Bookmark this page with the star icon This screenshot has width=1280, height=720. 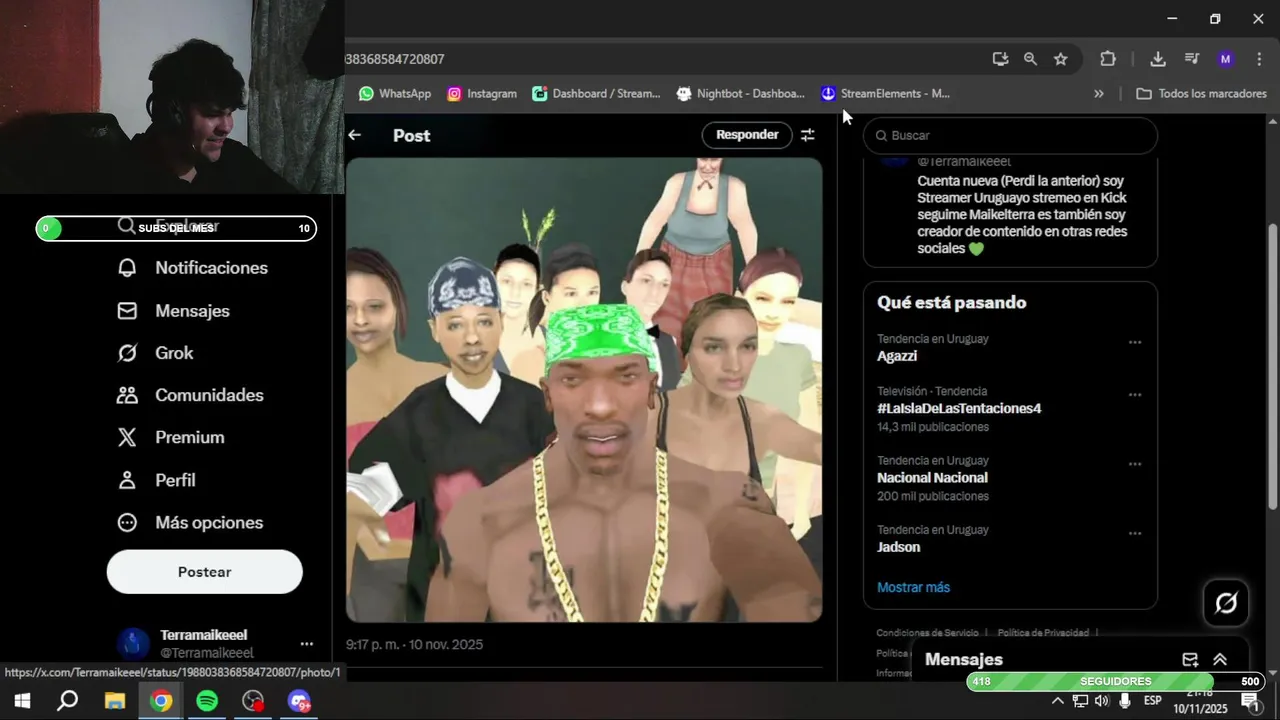(x=1060, y=59)
